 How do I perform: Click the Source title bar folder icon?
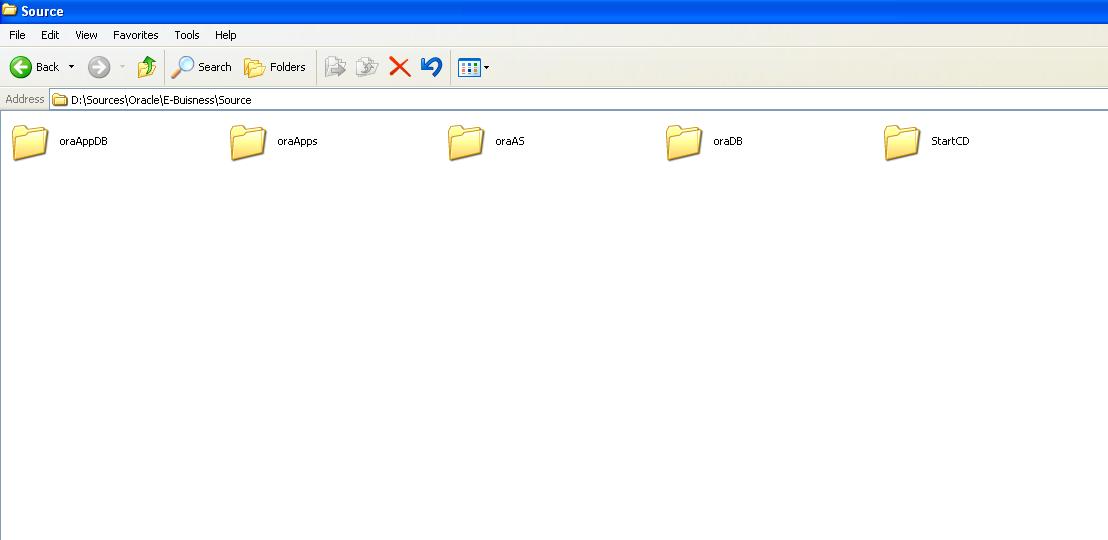coord(9,11)
